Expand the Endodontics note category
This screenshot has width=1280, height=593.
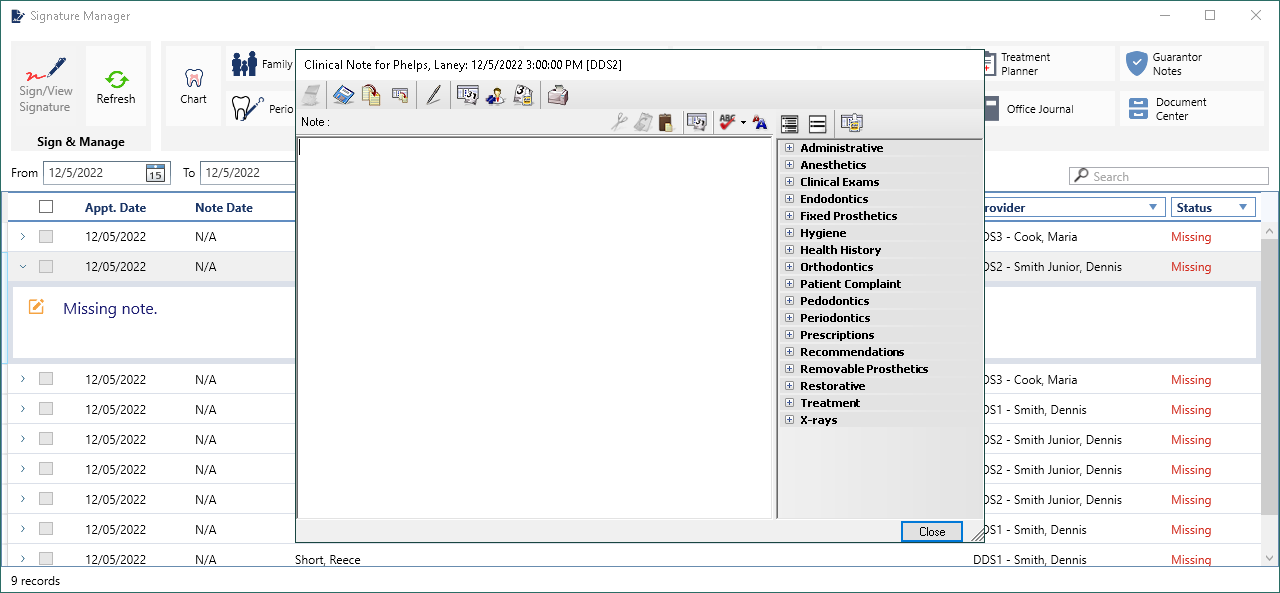(789, 198)
